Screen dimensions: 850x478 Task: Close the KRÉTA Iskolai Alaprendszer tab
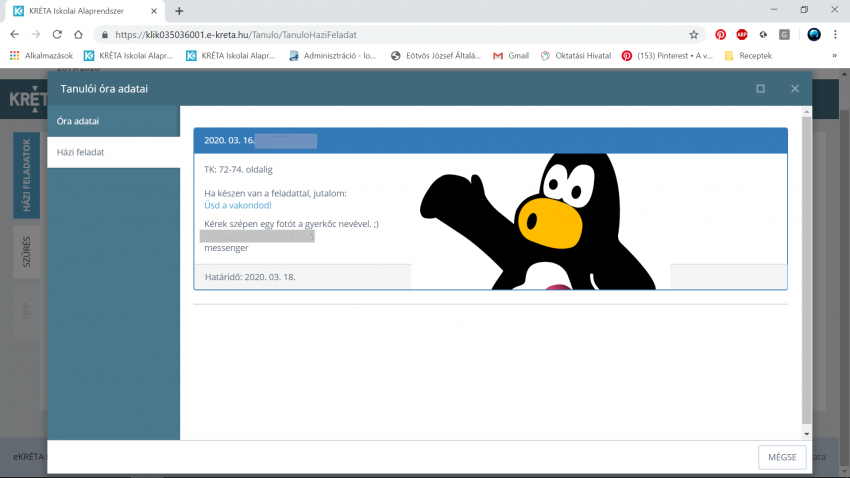154,11
